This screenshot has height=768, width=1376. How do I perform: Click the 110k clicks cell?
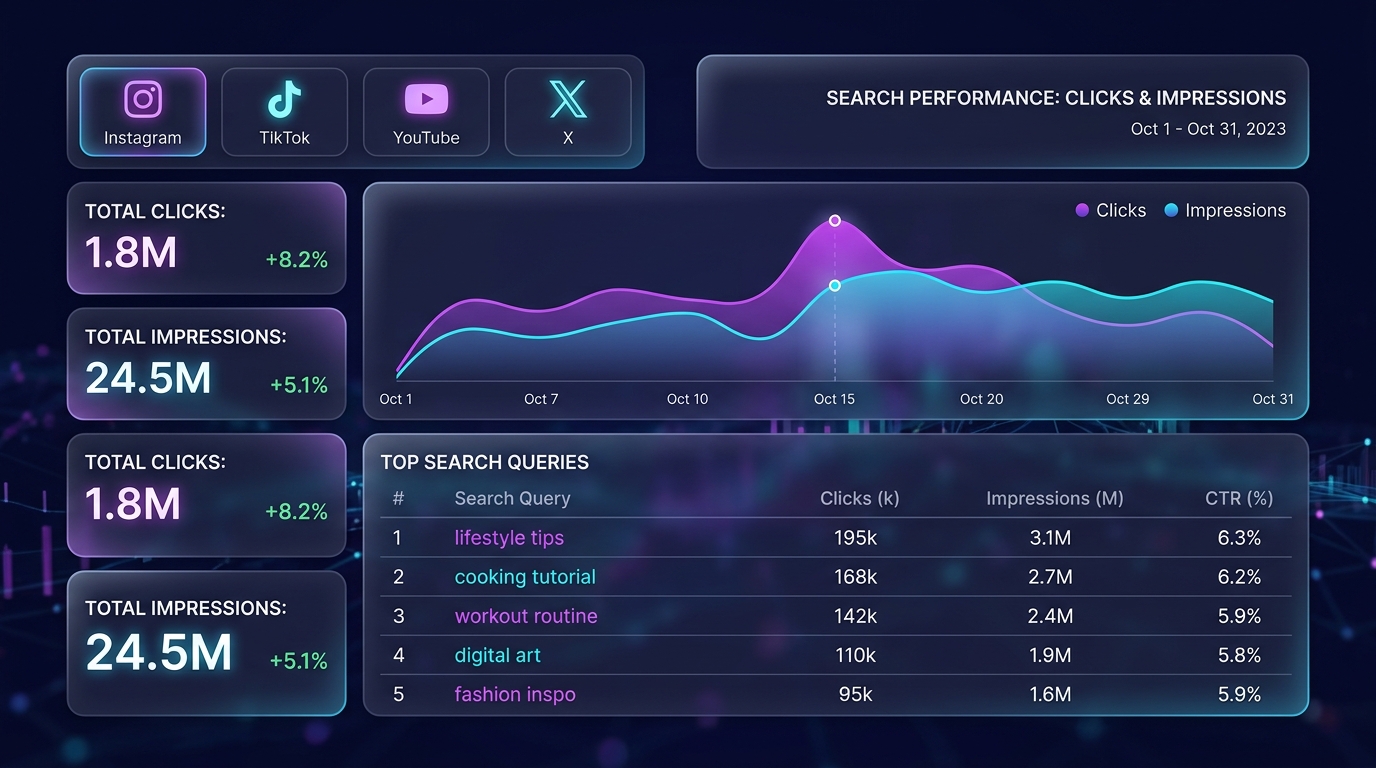click(x=855, y=655)
